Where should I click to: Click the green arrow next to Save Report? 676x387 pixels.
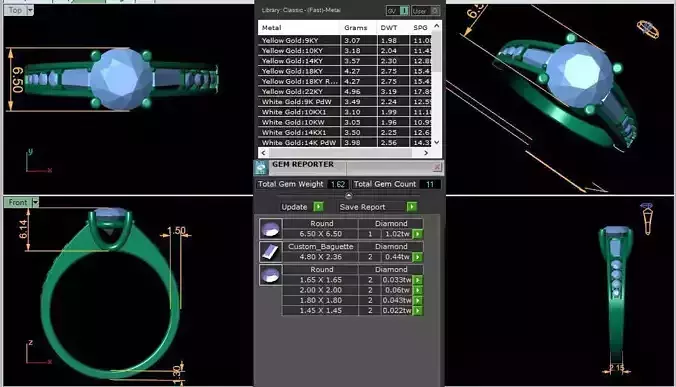tap(412, 207)
